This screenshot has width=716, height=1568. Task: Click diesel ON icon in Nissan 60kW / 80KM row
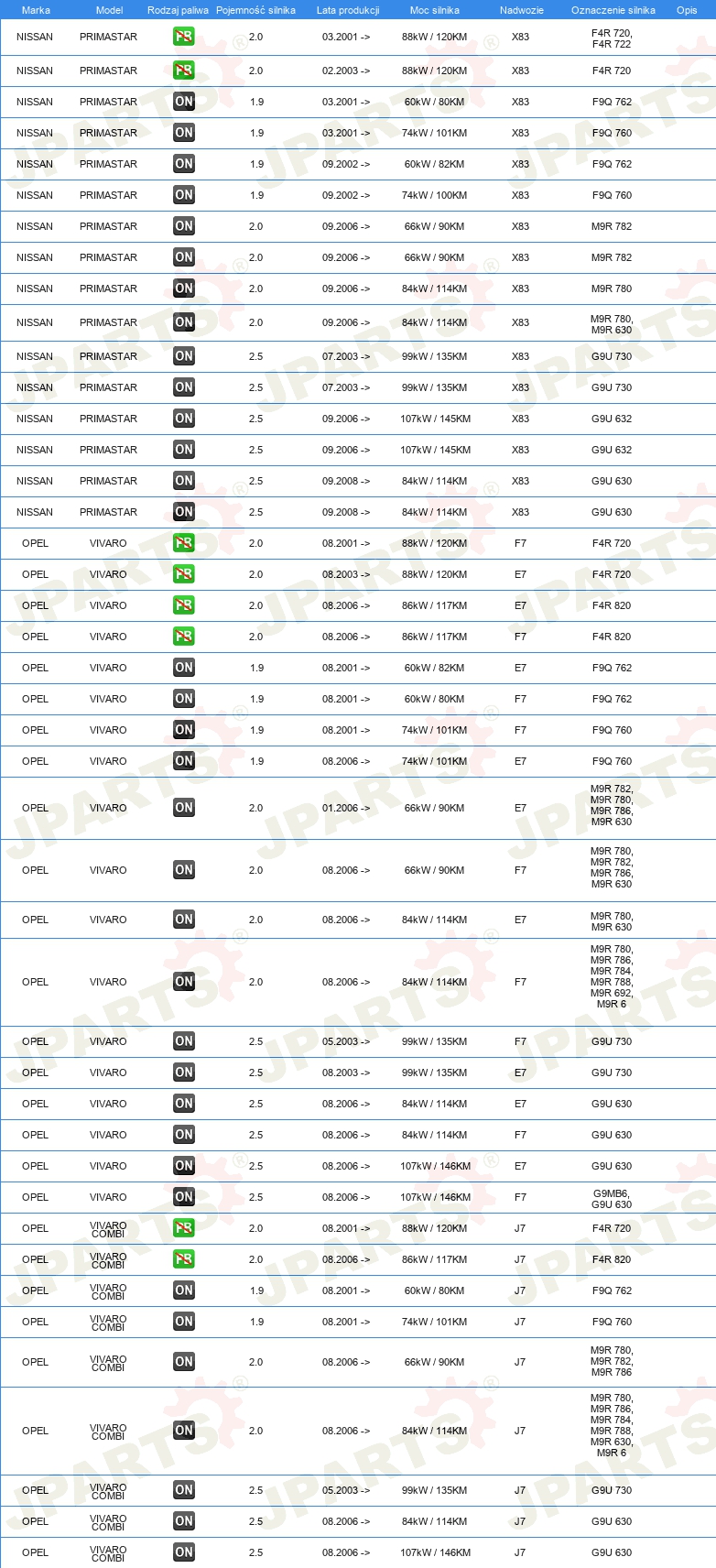pos(184,102)
